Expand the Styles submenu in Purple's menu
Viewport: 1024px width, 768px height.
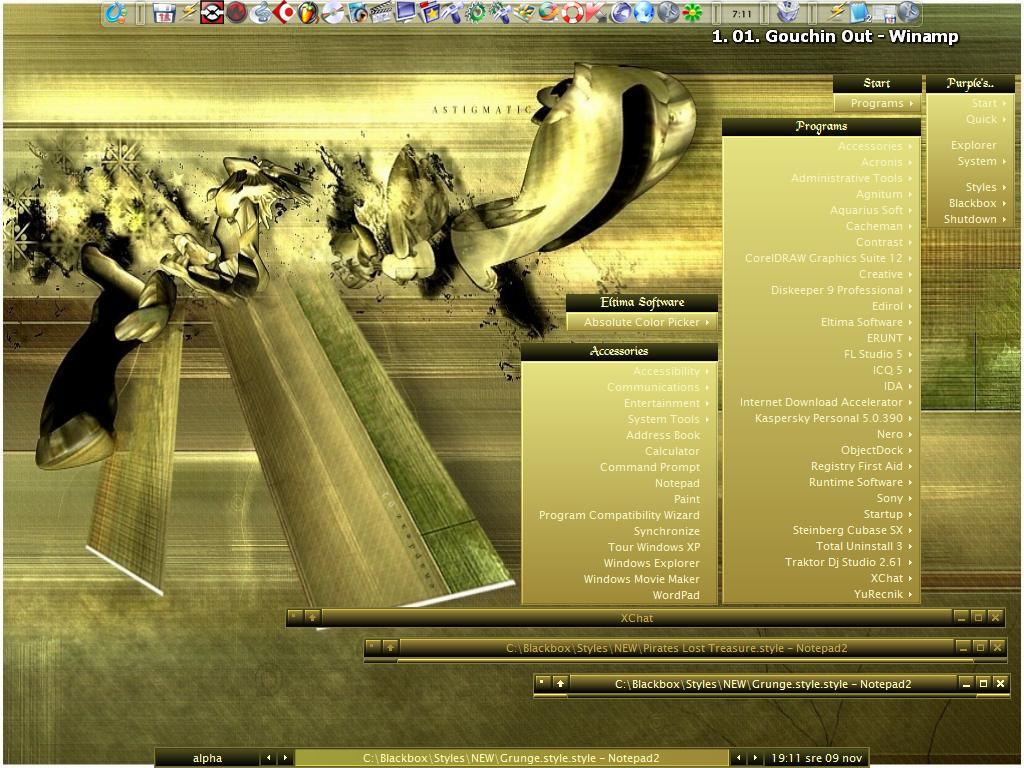pyautogui.click(x=970, y=187)
